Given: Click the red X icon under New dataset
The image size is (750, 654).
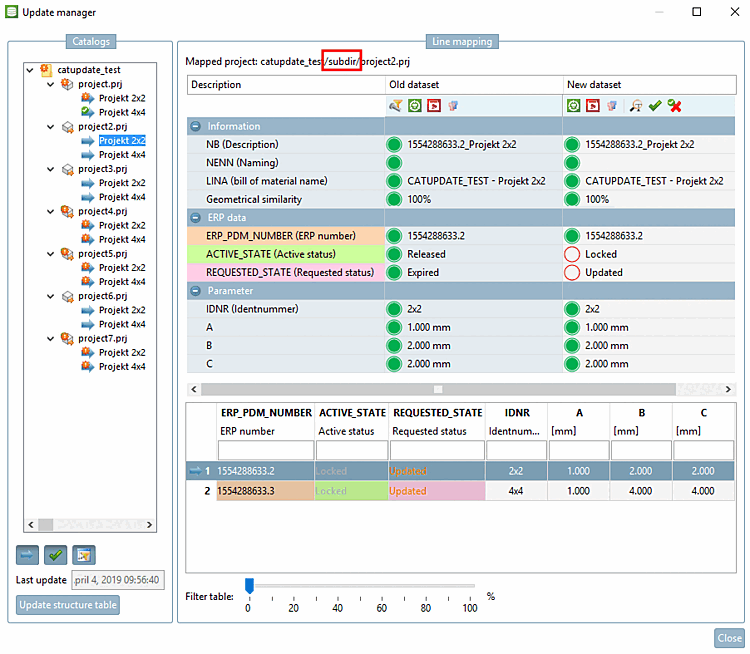Looking at the screenshot, I should (x=675, y=105).
